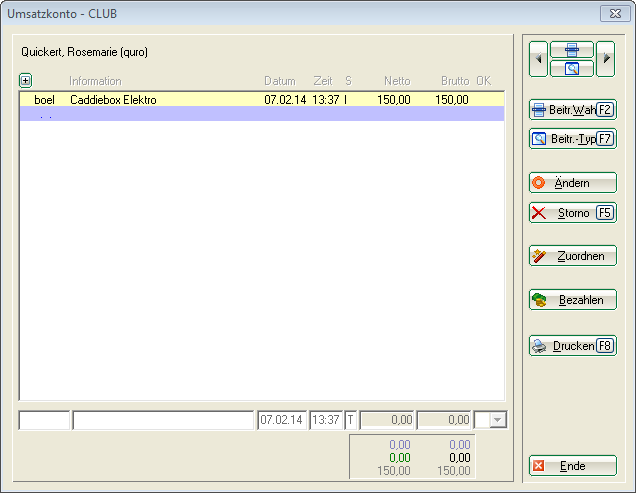Click the Datum column header
Image resolution: width=636 pixels, height=493 pixels.
point(280,81)
